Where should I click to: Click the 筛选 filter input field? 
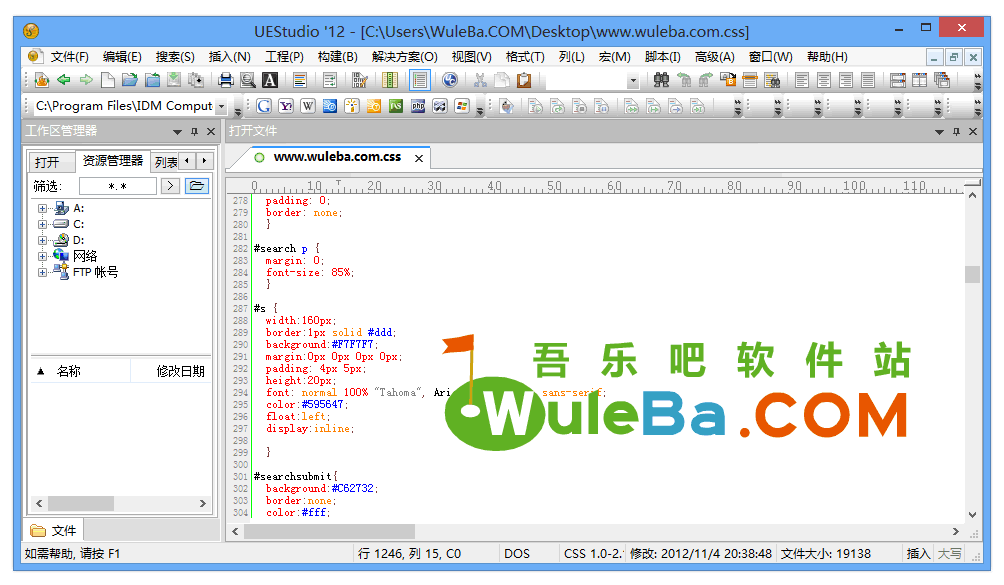coord(118,186)
